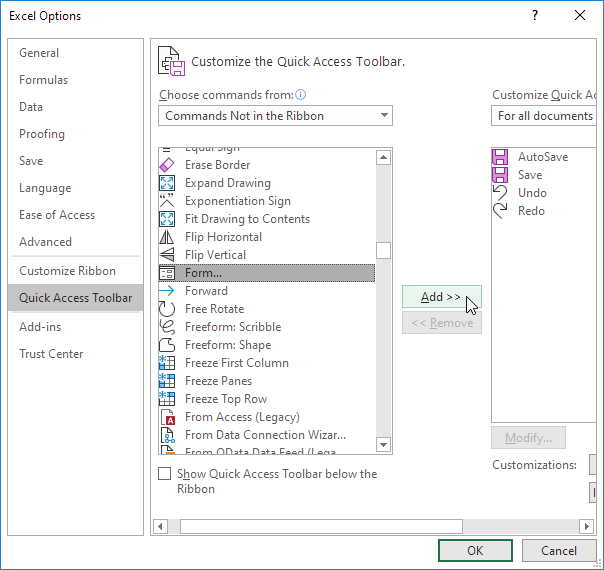This screenshot has height=570, width=604.
Task: Click the Flip Horizontal command icon
Action: point(167,237)
